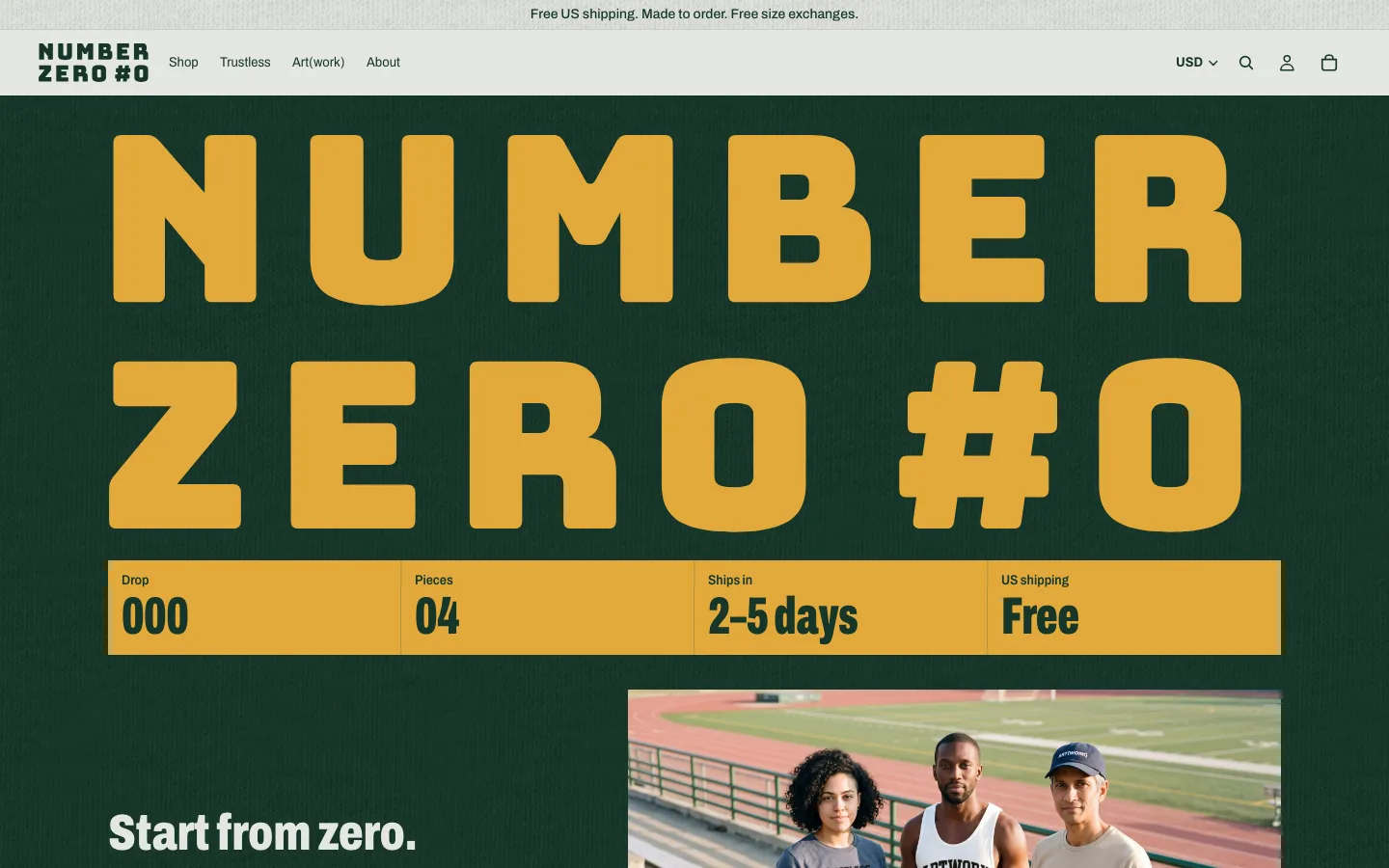The width and height of the screenshot is (1389, 868).
Task: Click the giant NUMBER ZERO #0 title
Action: coord(677,332)
